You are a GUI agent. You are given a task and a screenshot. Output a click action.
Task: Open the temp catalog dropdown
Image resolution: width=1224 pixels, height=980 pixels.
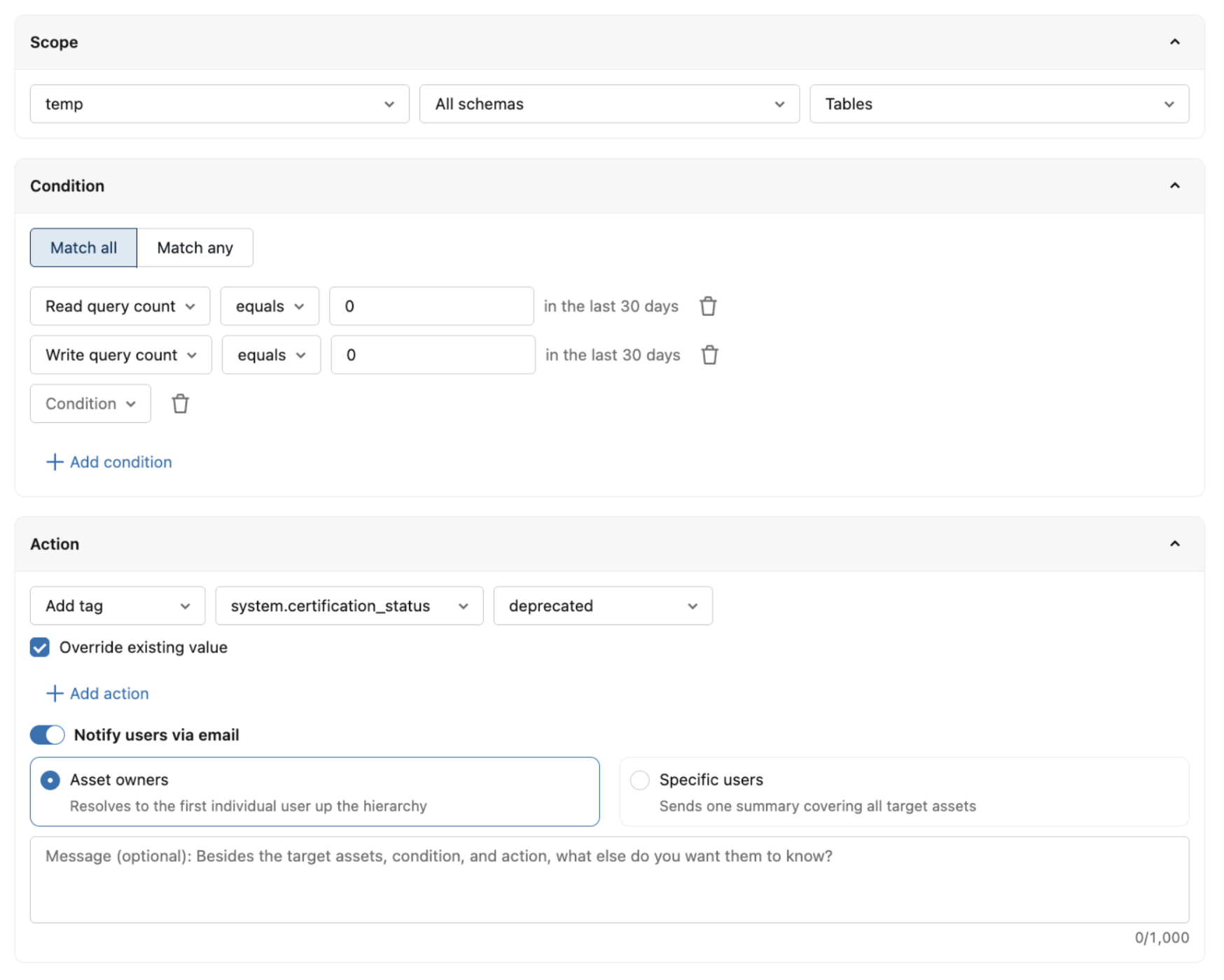(219, 104)
